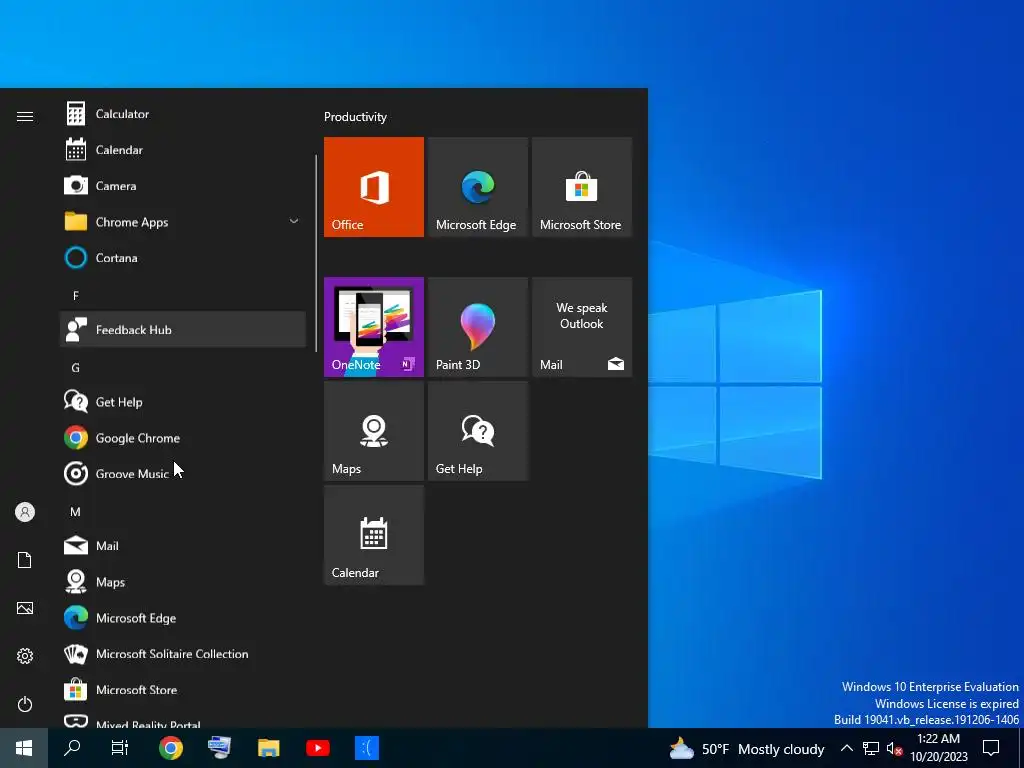Open Maps in the app list
1024x768 pixels.
pos(182,581)
